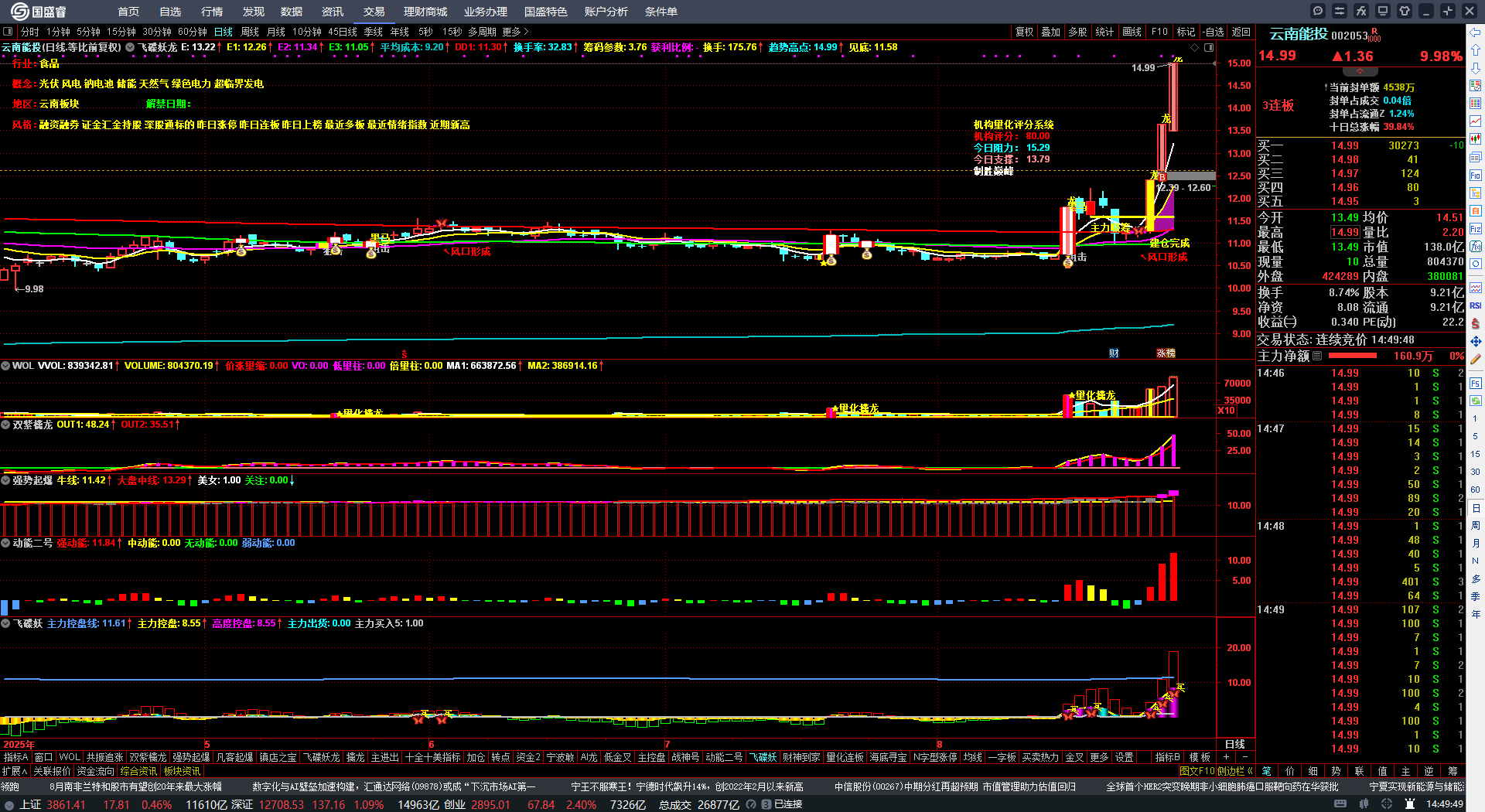The width and height of the screenshot is (1485, 812).
Task: Click the screen display icon in the title bar
Action: click(1383, 11)
